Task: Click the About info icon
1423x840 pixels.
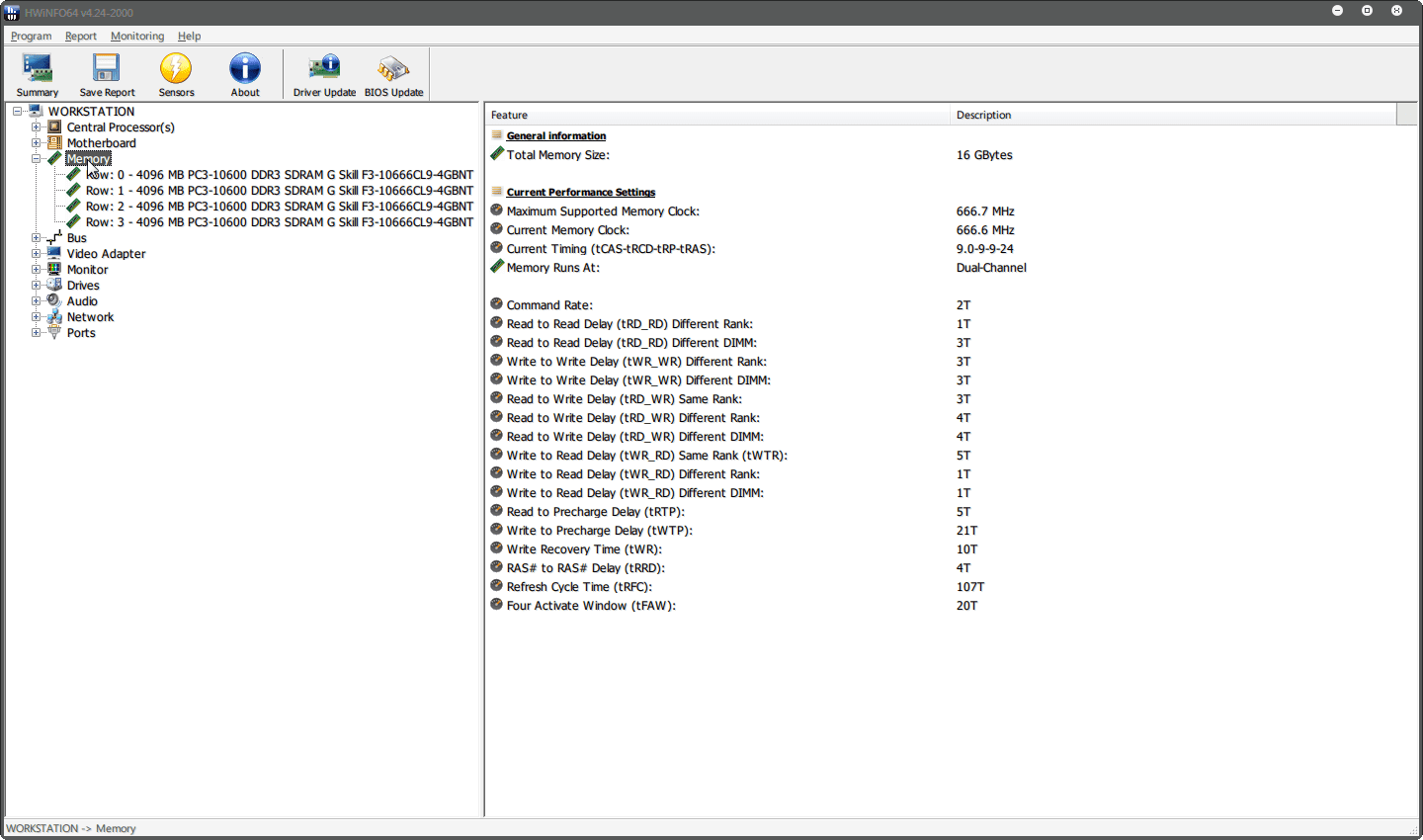Action: coord(245,68)
